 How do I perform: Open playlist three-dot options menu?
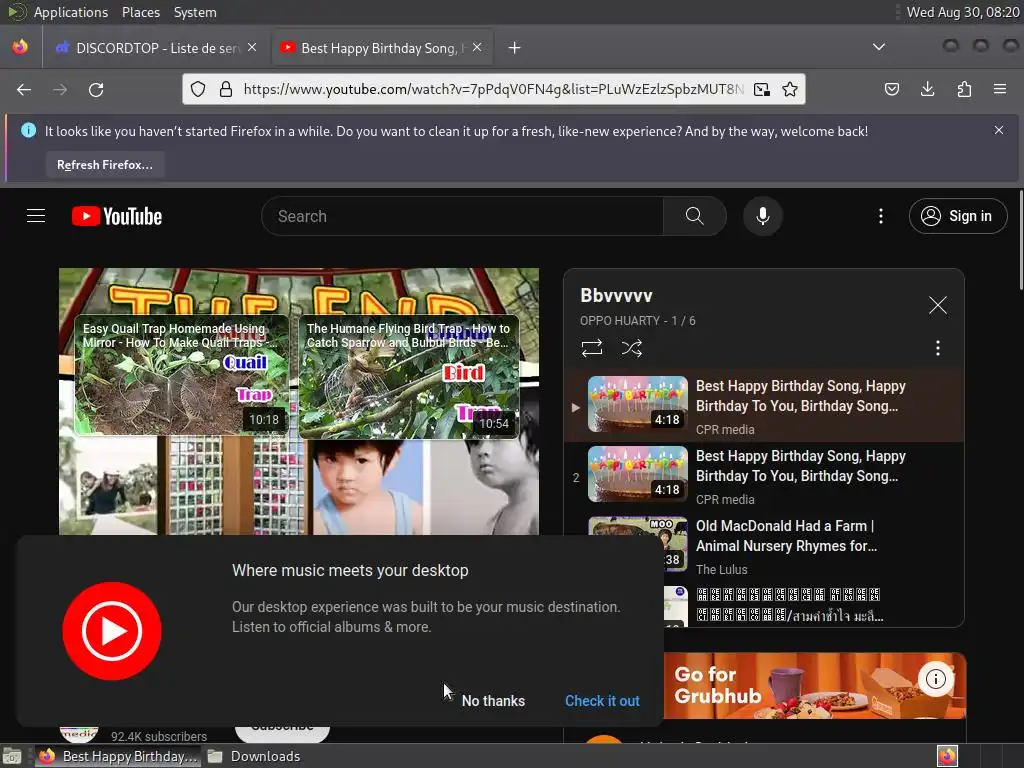pos(938,348)
